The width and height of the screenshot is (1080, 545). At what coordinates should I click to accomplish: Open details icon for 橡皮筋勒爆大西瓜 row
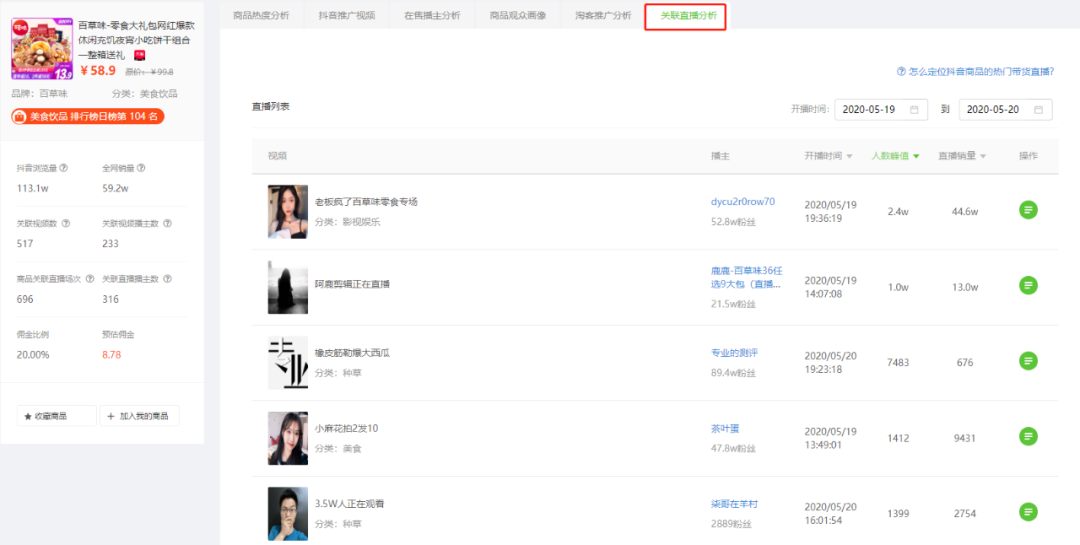click(x=1028, y=360)
